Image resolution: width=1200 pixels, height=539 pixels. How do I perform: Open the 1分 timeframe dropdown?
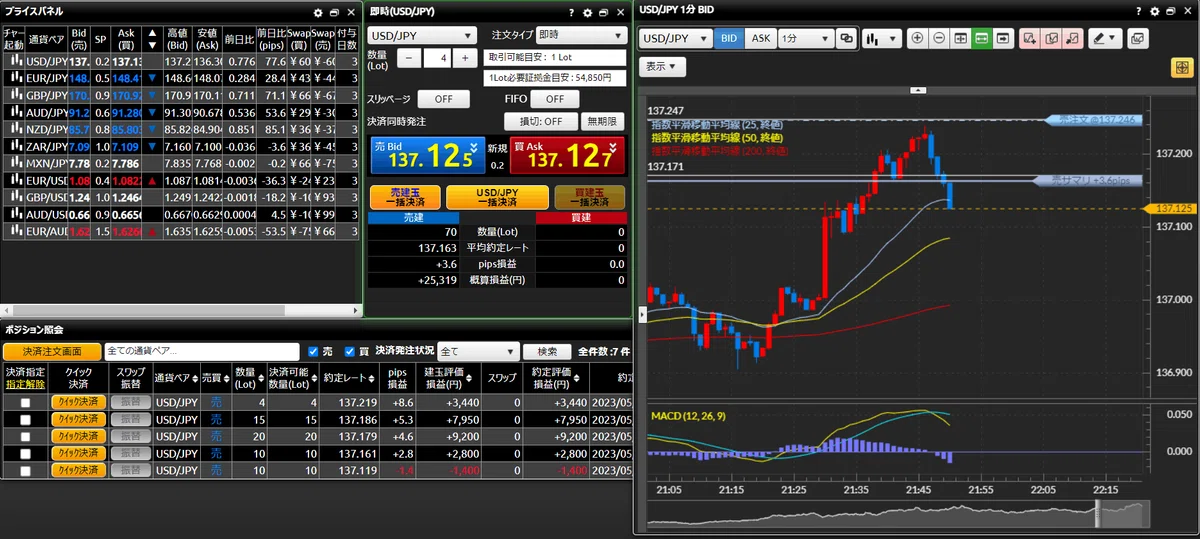(806, 38)
